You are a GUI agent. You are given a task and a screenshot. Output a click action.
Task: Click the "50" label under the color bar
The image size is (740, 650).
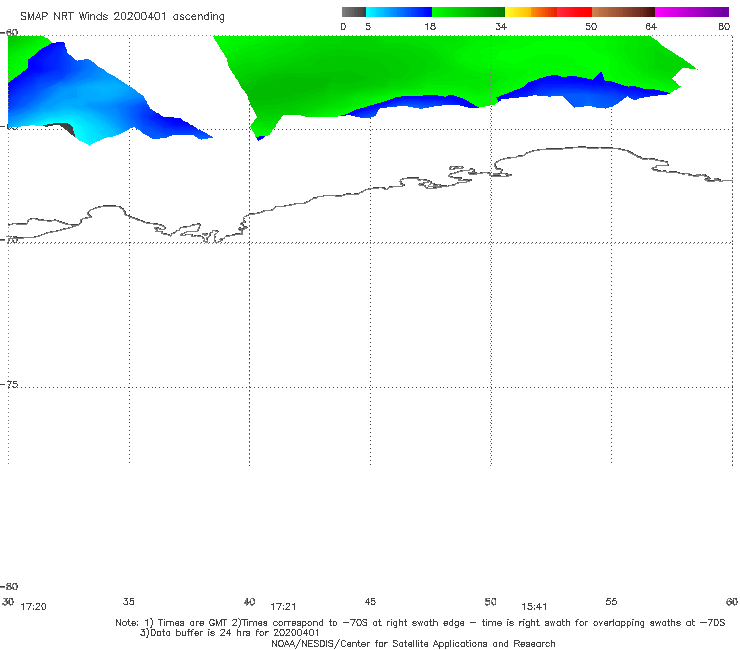click(591, 26)
